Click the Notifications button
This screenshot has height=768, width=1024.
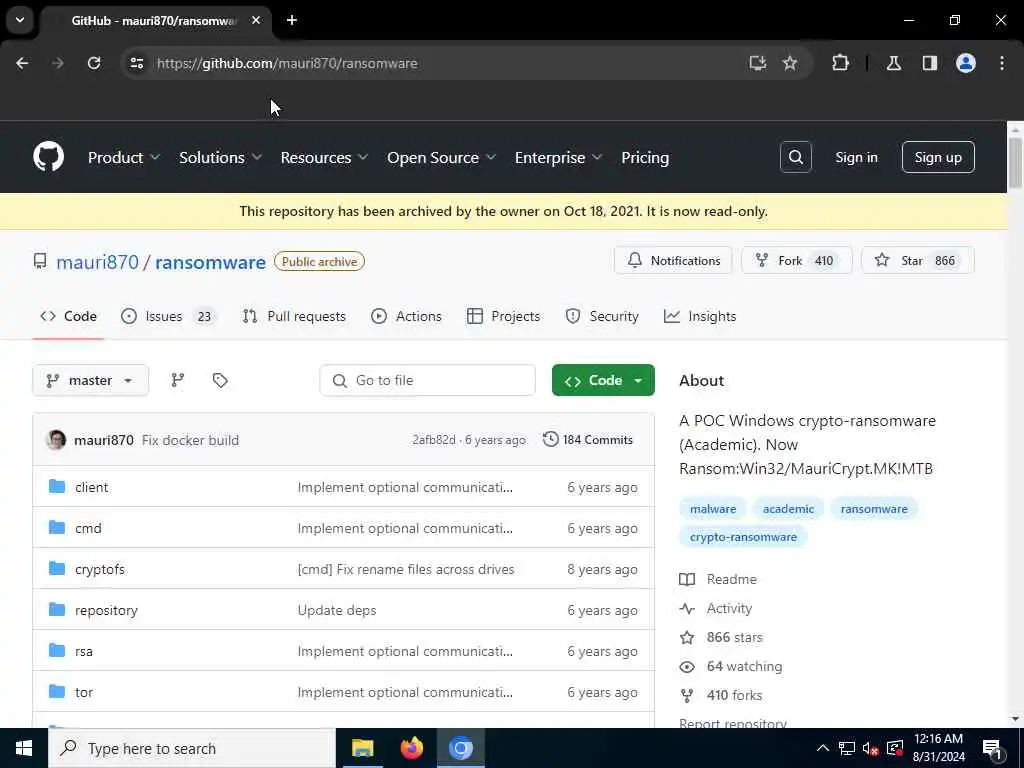673,261
